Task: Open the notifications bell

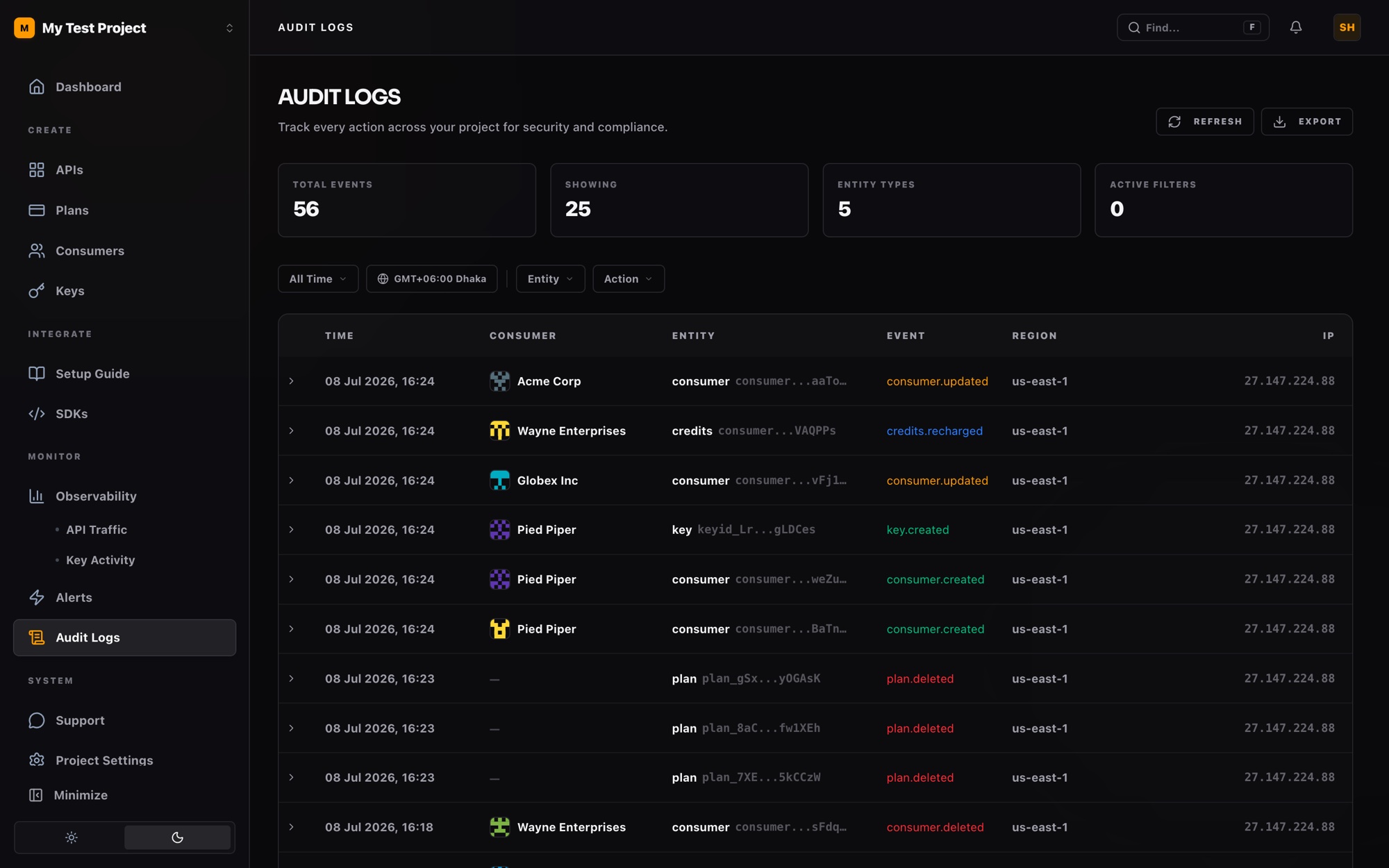Action: 1295,27
